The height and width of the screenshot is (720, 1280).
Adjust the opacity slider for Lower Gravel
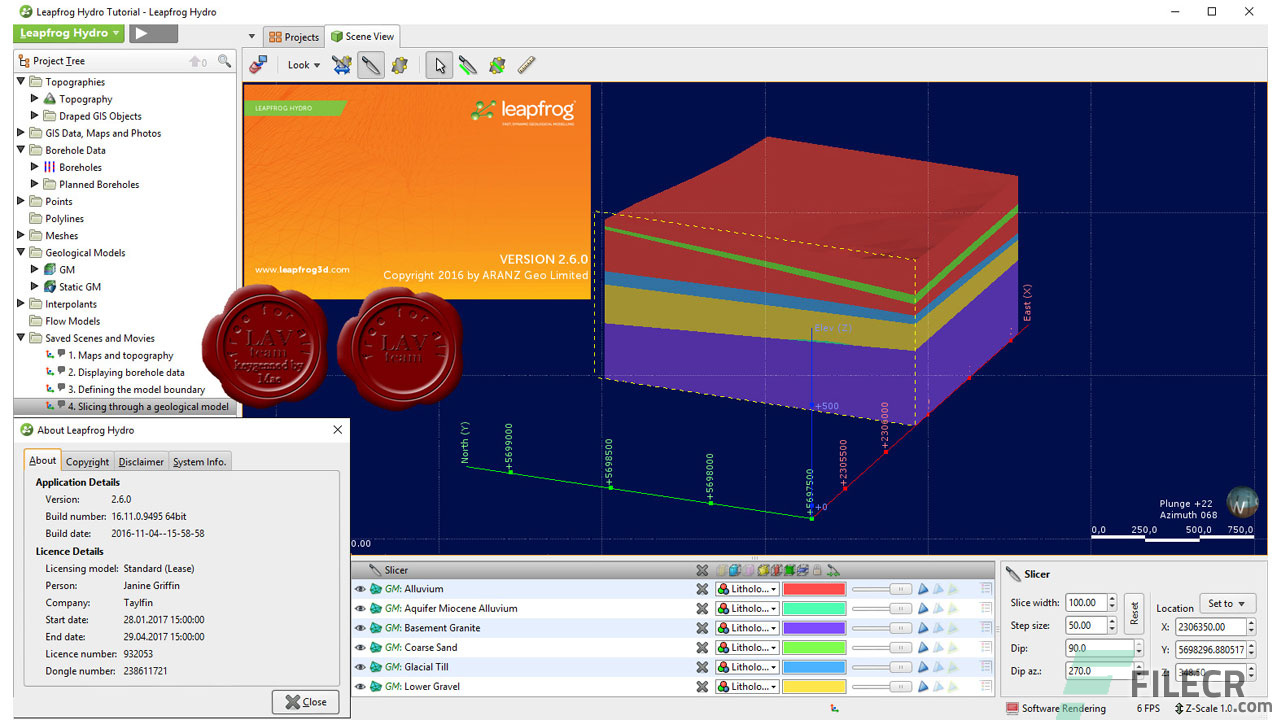pyautogui.click(x=882, y=686)
